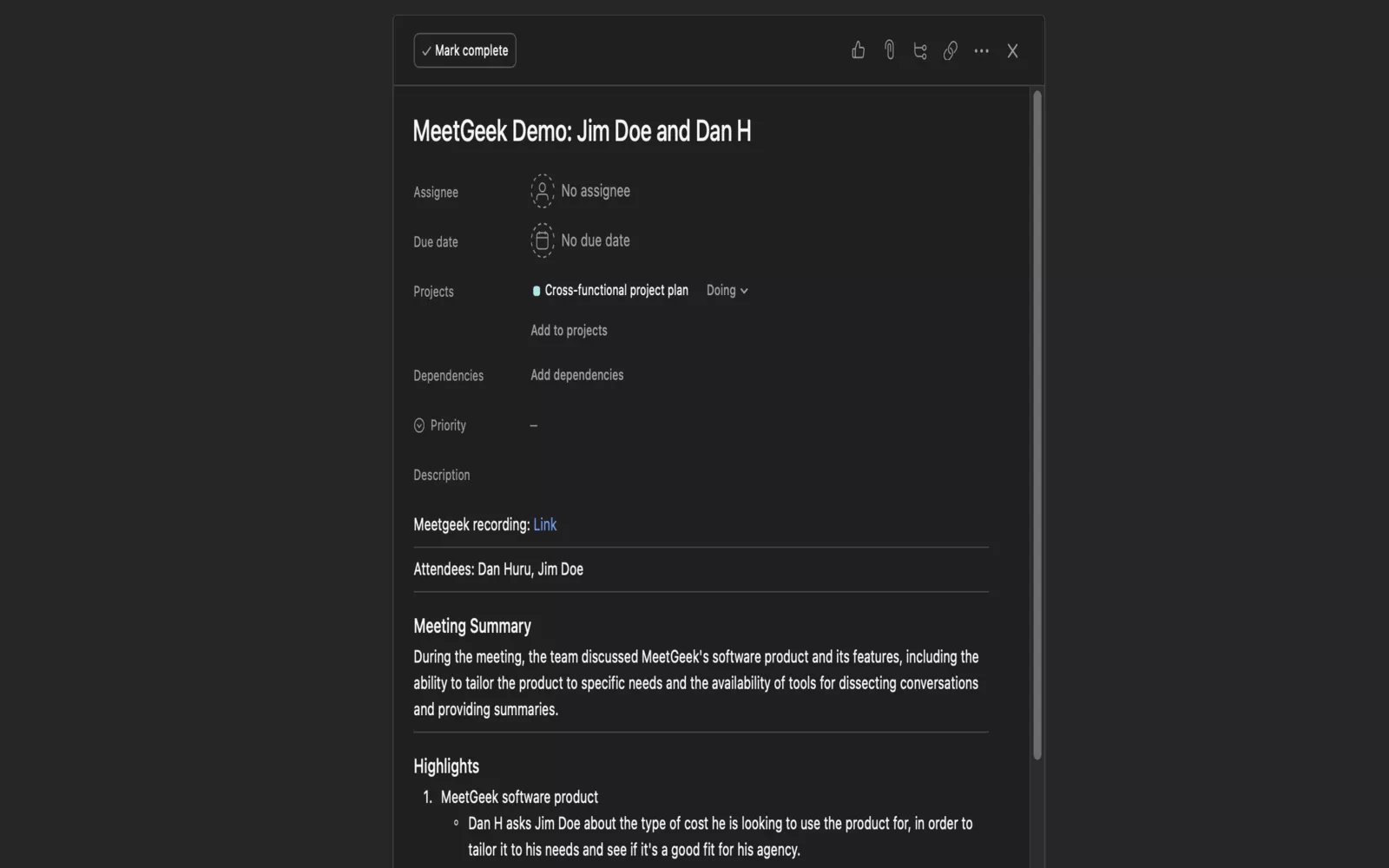Click the Cross-functional project plan color dot

(x=537, y=291)
